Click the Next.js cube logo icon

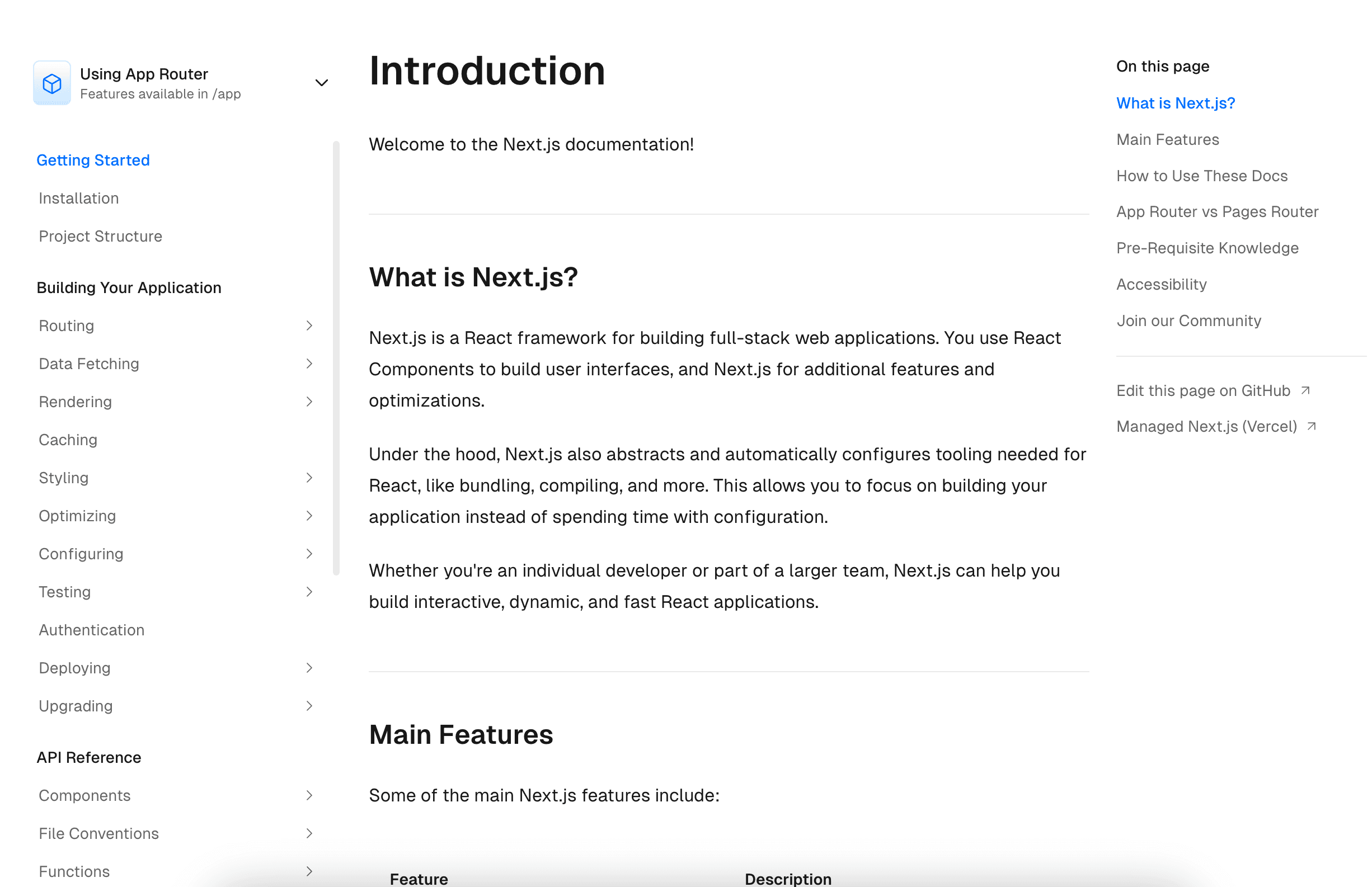click(51, 82)
